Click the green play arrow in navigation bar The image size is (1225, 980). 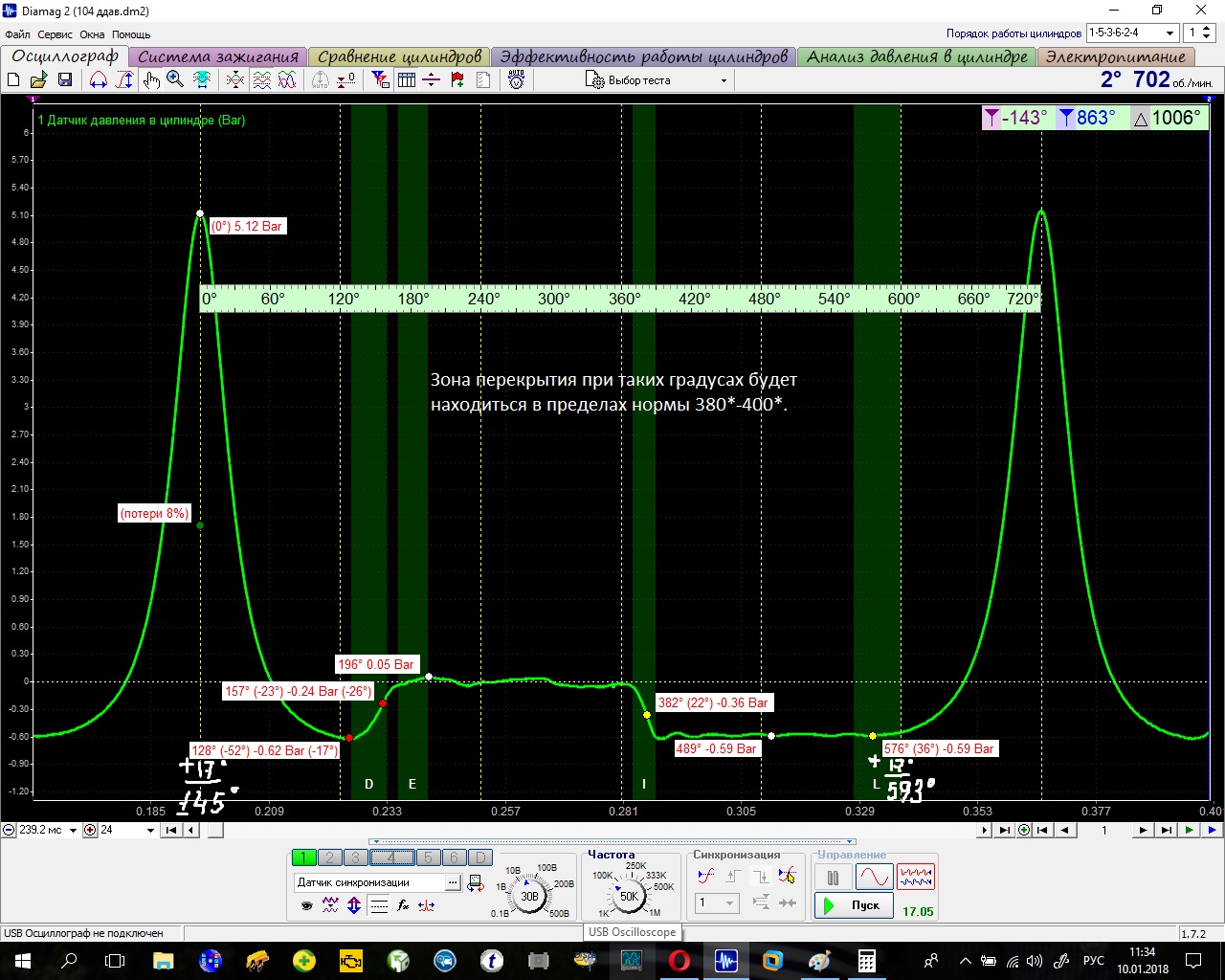point(1189,830)
